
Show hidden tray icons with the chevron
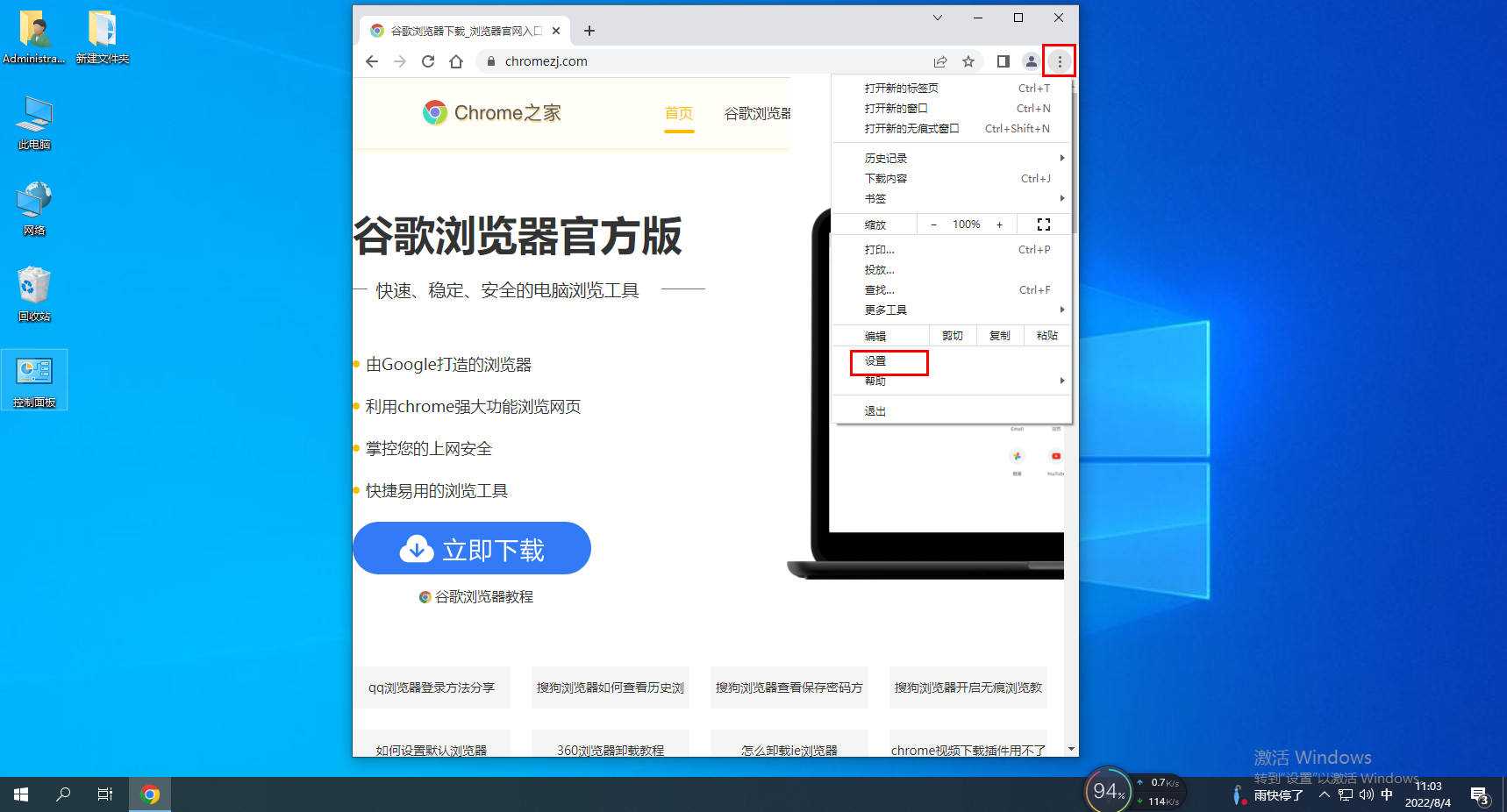pyautogui.click(x=1325, y=794)
